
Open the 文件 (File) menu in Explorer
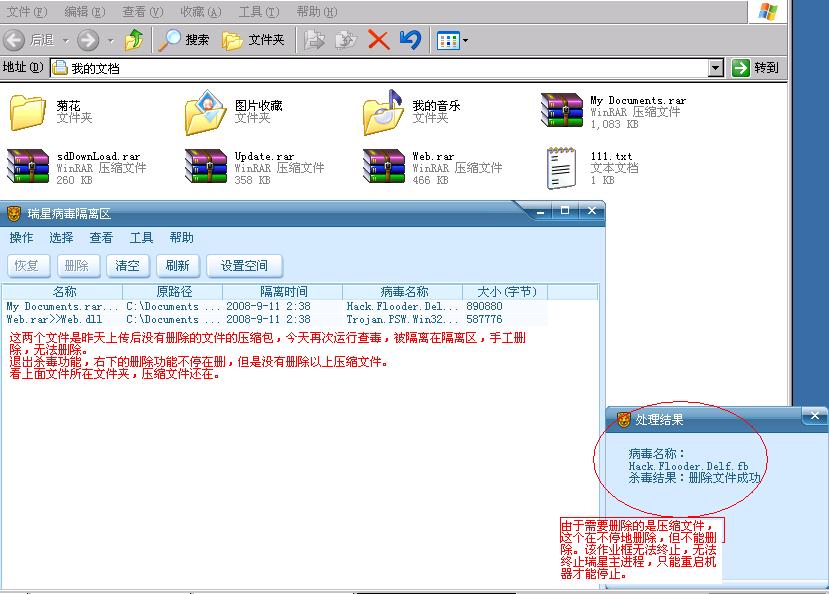(x=26, y=12)
